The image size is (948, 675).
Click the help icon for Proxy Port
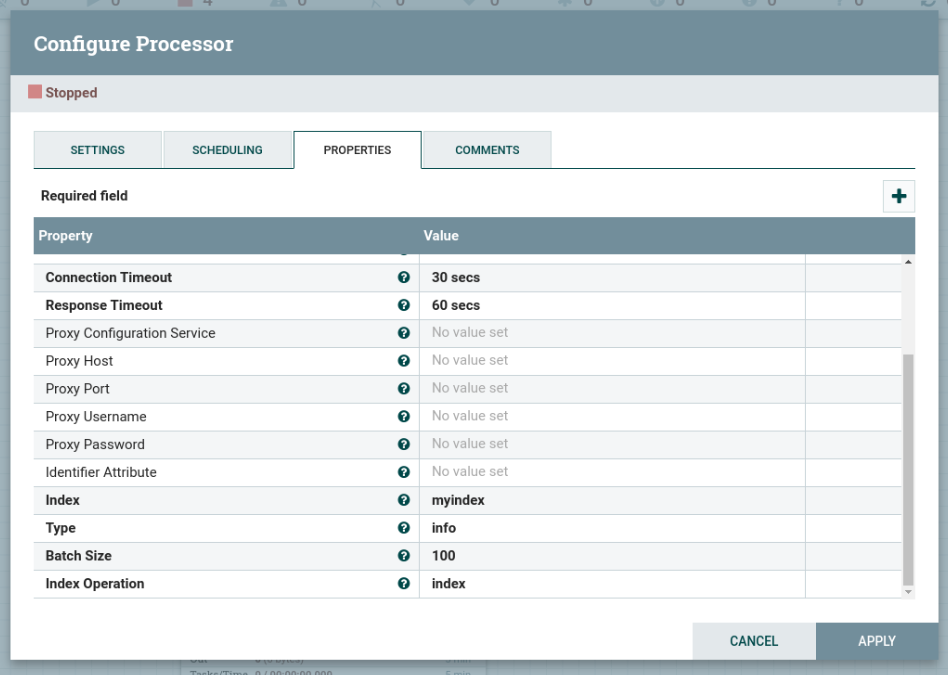[404, 388]
